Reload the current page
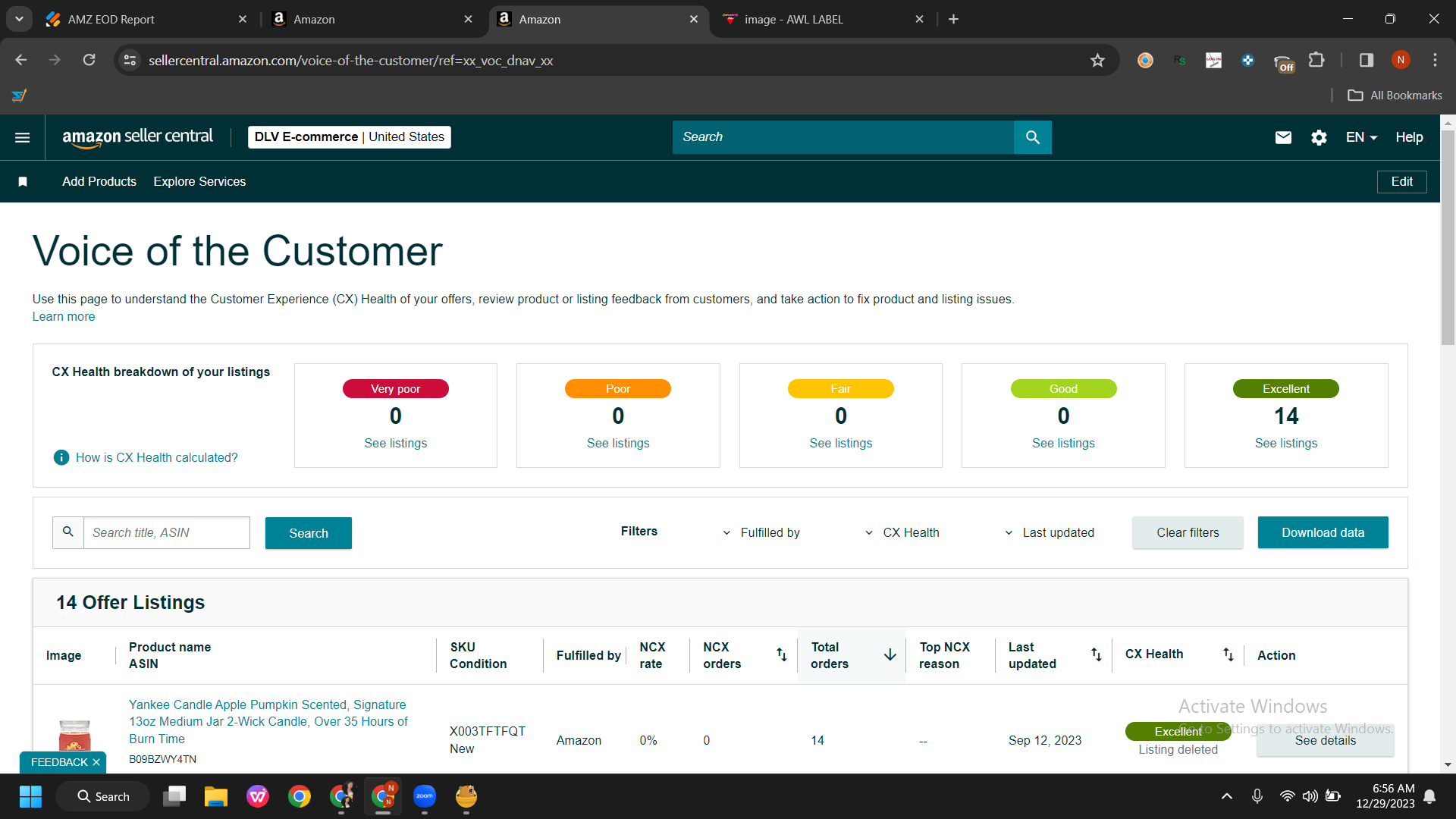This screenshot has width=1456, height=819. 89,60
